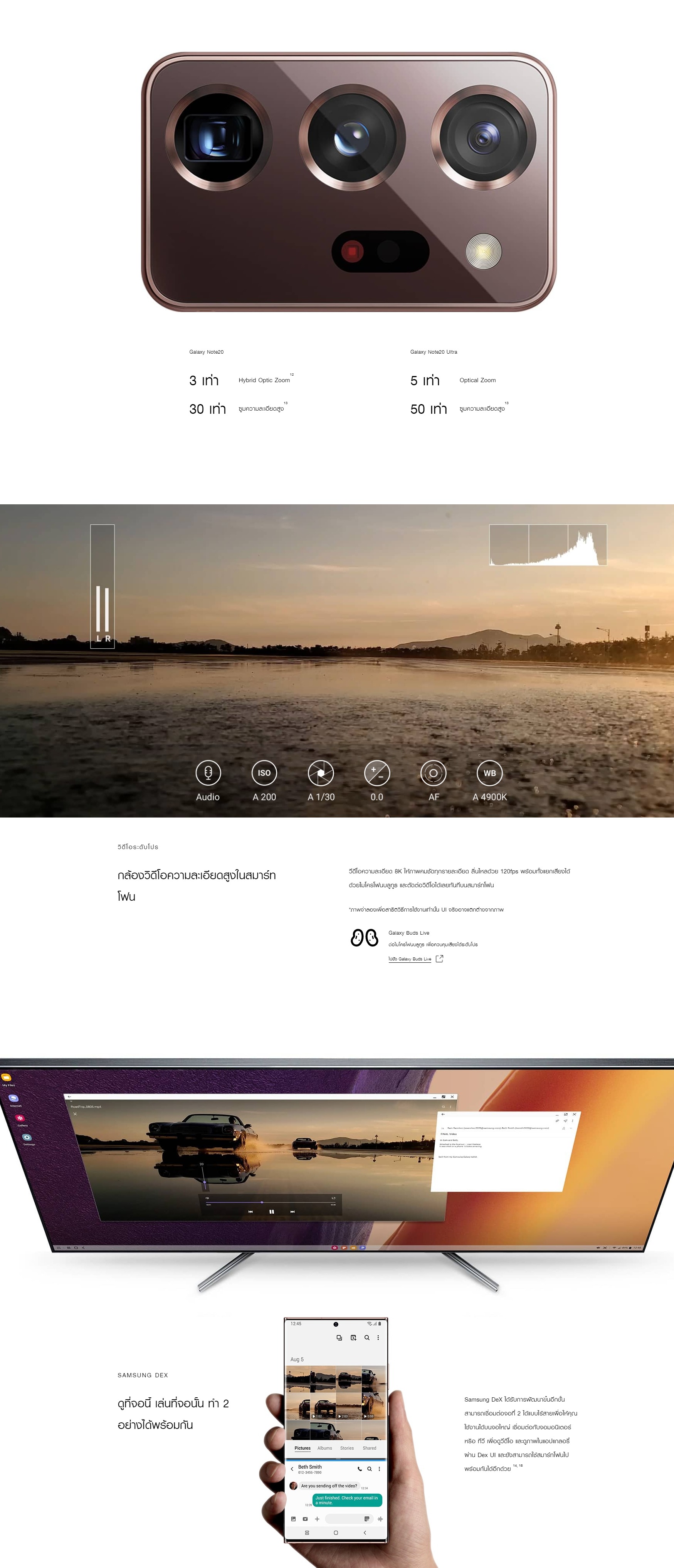
Task: Open the gallery more options menu
Action: tap(378, 1337)
